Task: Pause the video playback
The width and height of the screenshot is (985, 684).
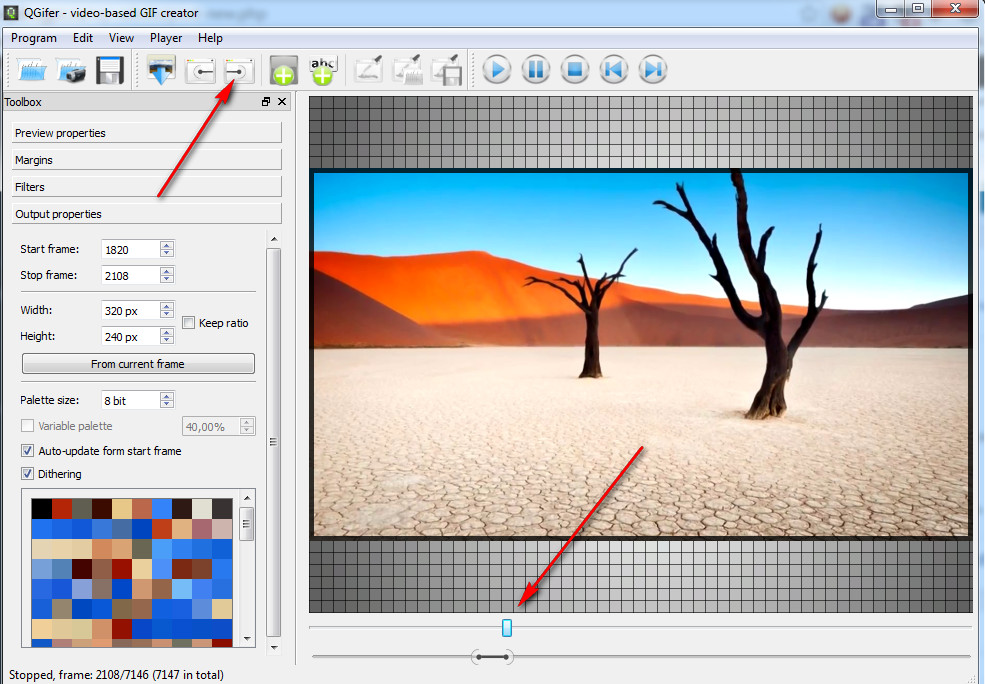Action: point(535,70)
